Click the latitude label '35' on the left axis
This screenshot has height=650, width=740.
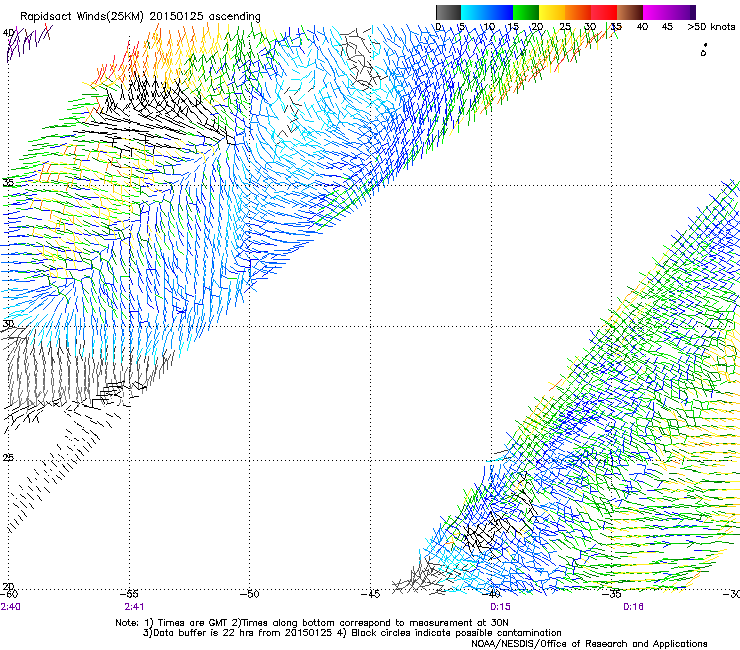click(x=8, y=182)
